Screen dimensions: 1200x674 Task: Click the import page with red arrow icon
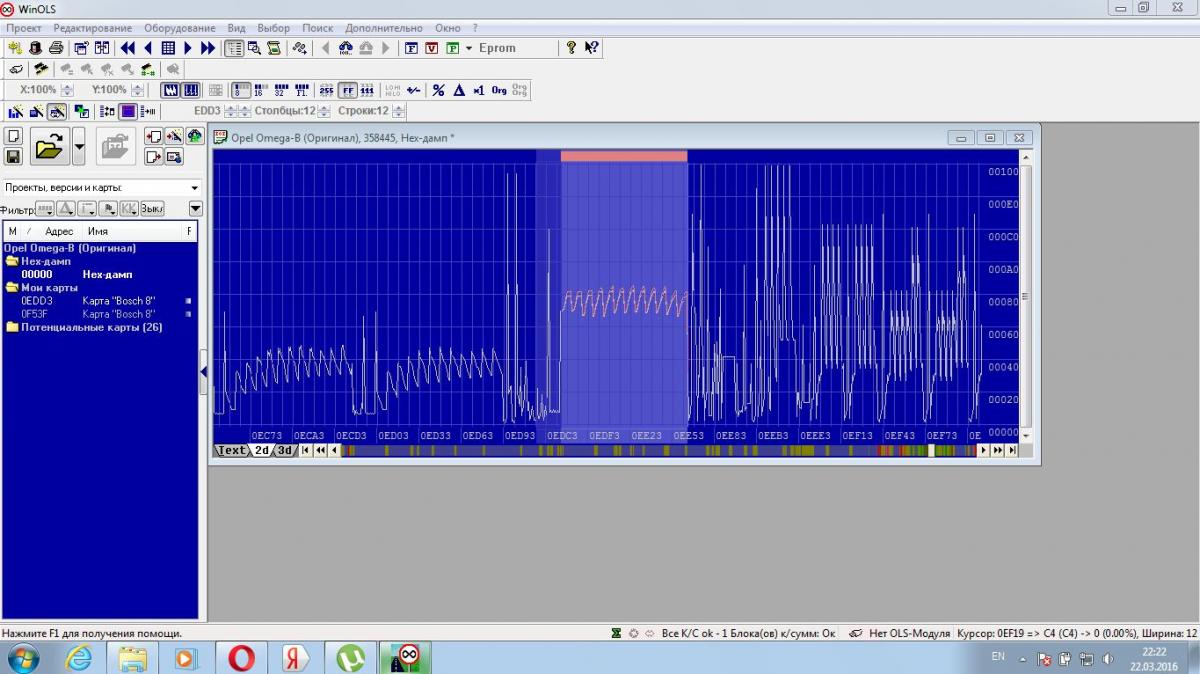coord(154,137)
